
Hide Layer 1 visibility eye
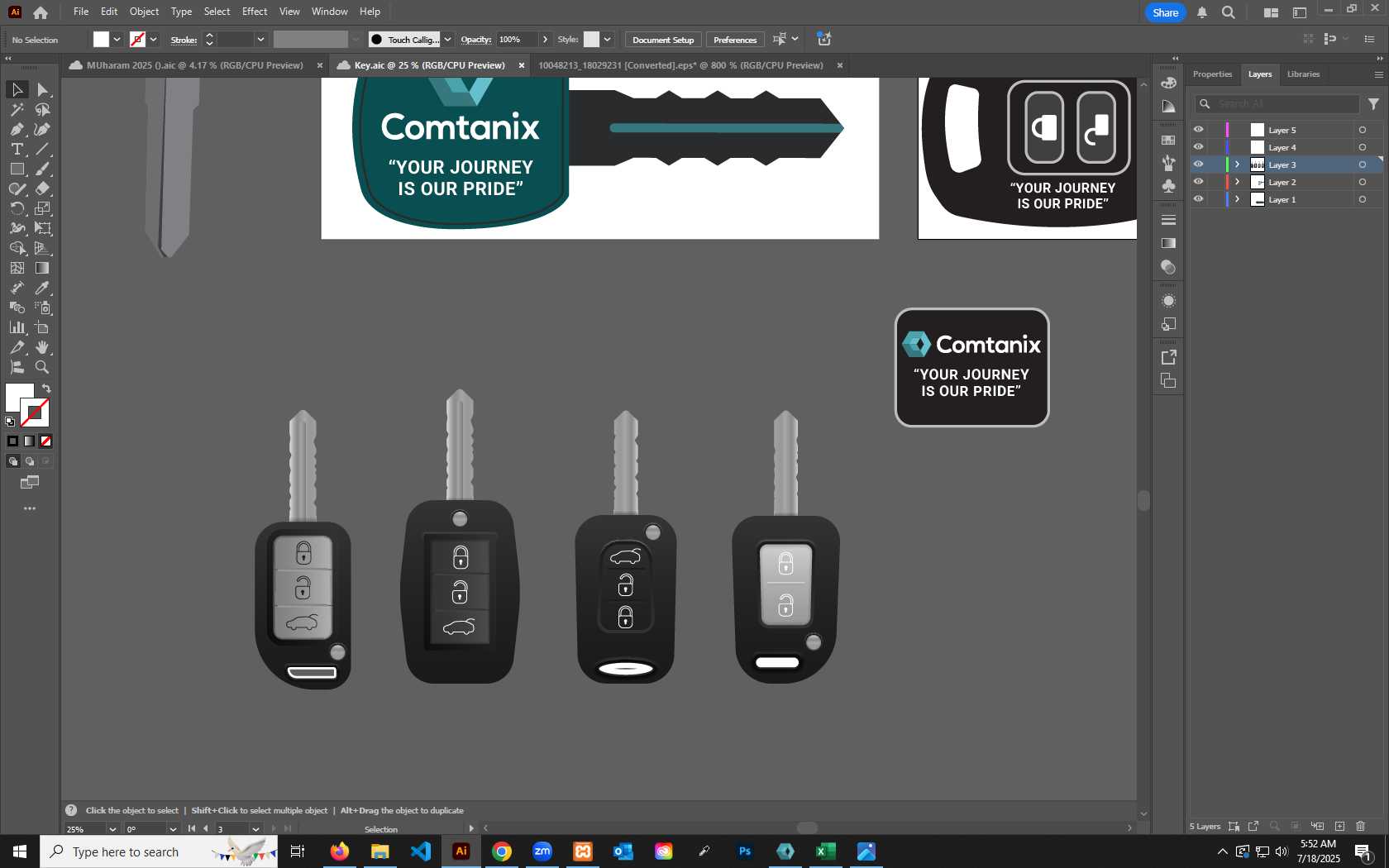[1198, 199]
